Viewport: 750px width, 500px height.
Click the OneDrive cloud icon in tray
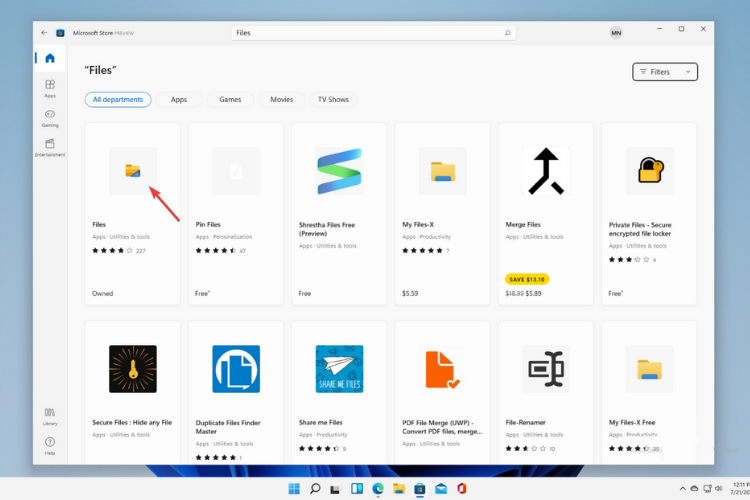pyautogui.click(x=695, y=489)
